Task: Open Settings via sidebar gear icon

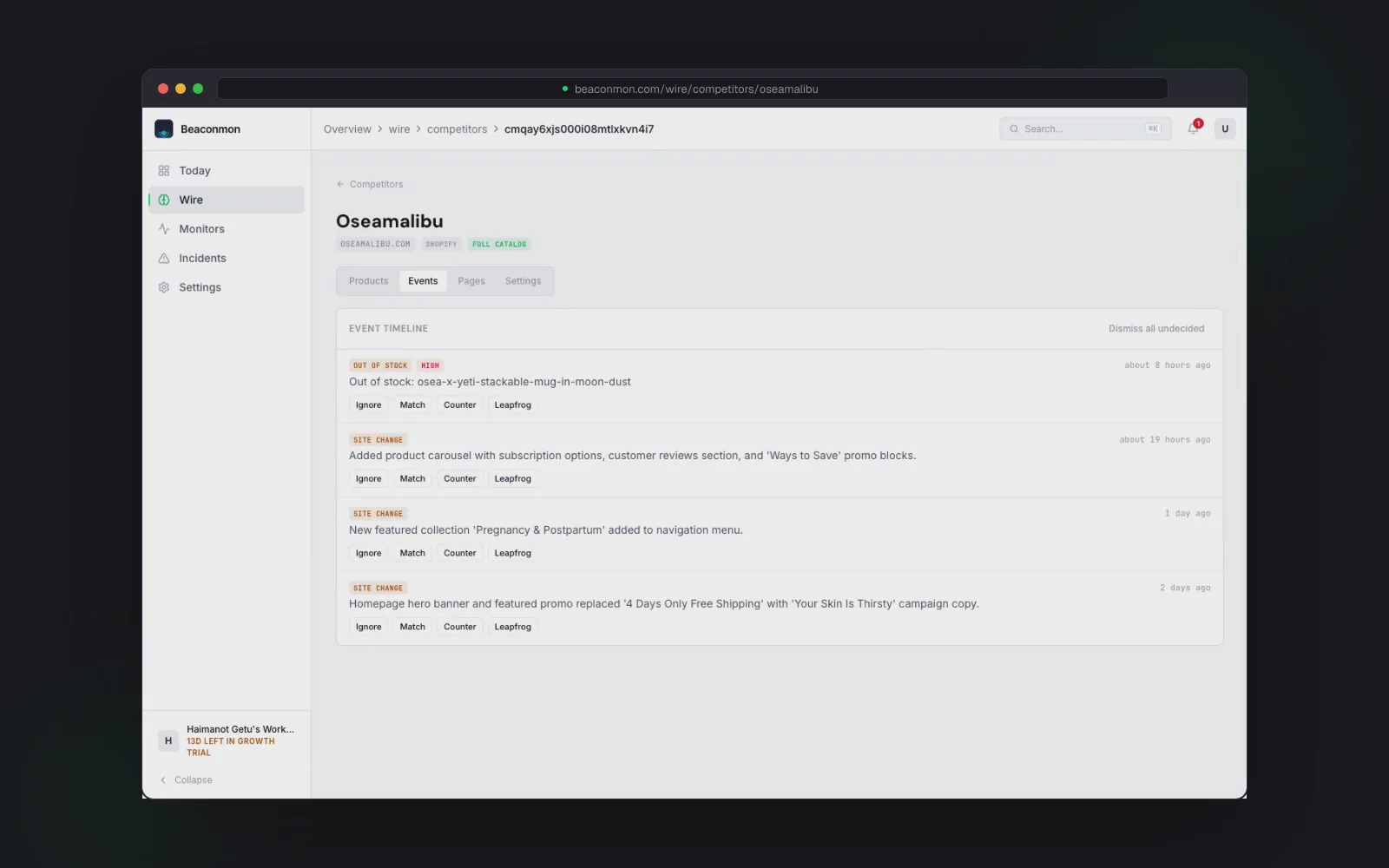Action: pyautogui.click(x=164, y=287)
